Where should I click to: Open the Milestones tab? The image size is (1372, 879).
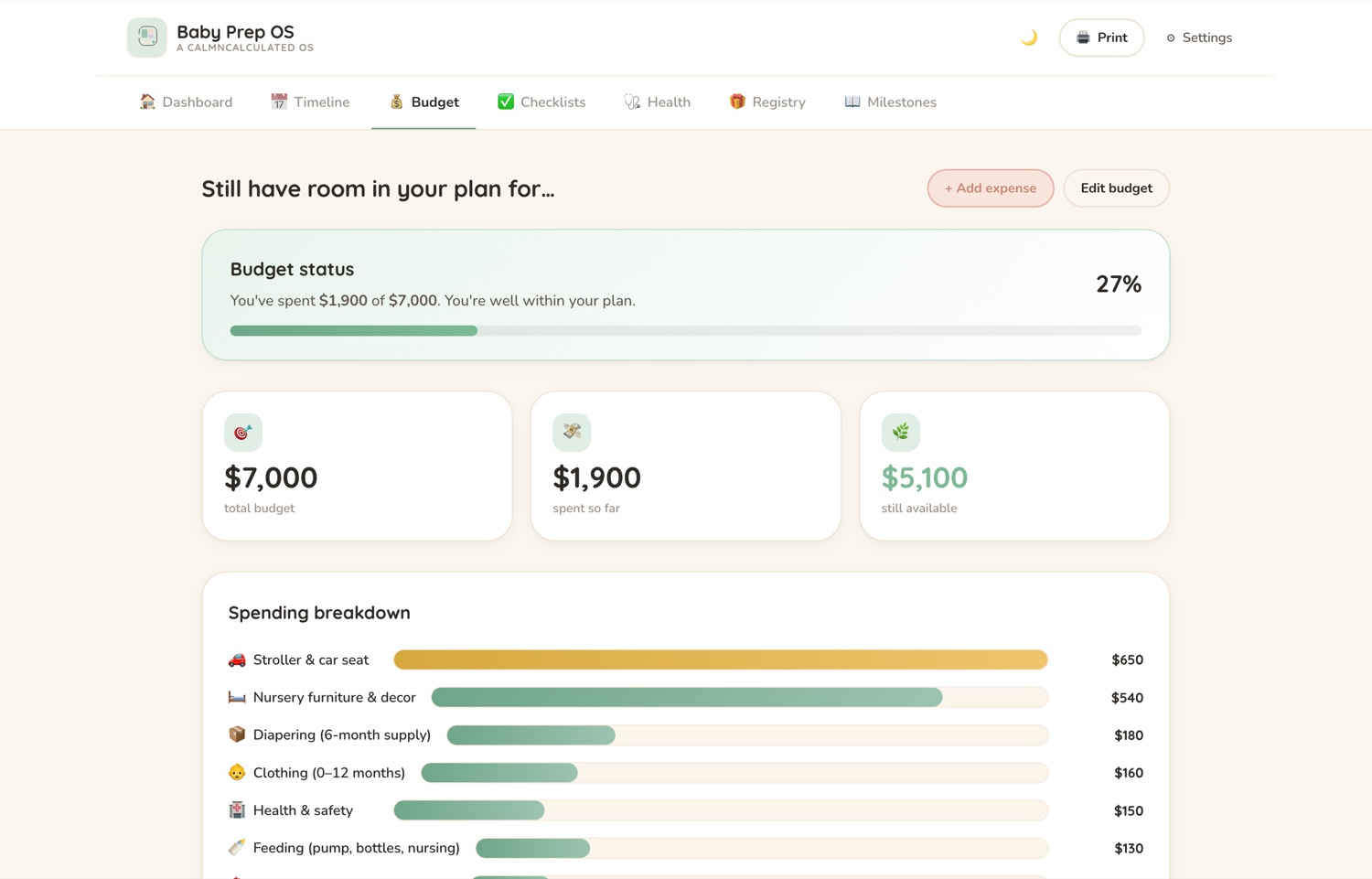pyautogui.click(x=890, y=102)
